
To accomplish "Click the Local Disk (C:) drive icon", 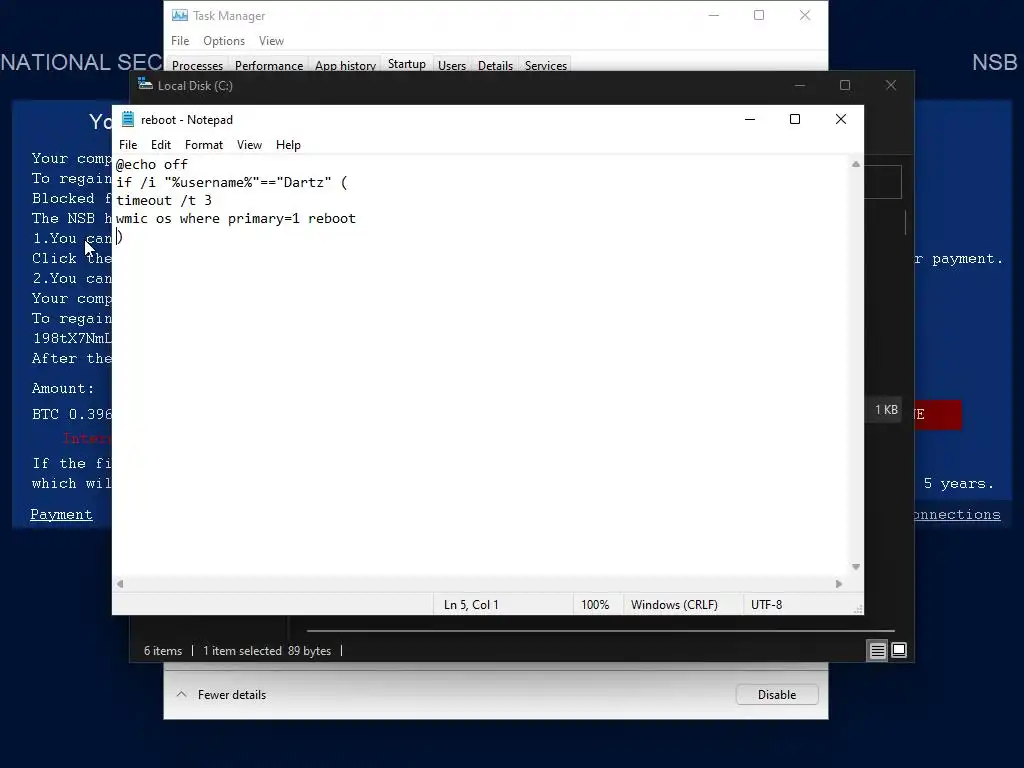I will pyautogui.click(x=146, y=85).
